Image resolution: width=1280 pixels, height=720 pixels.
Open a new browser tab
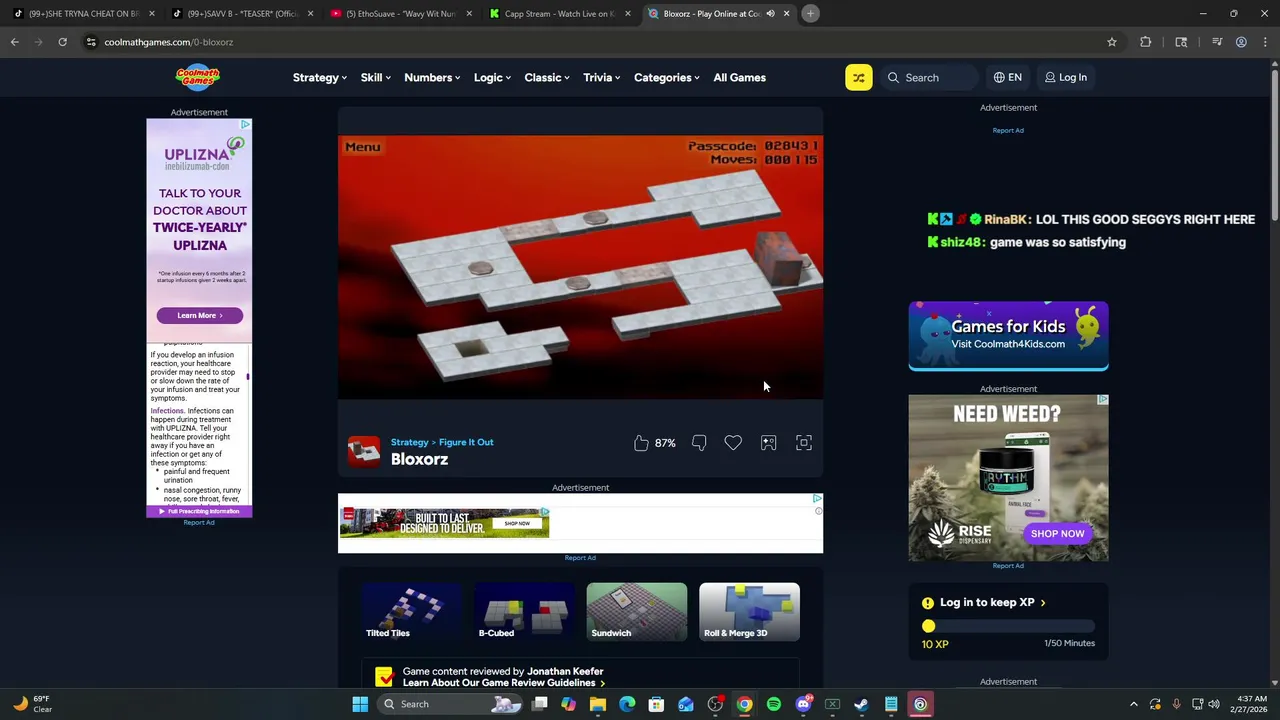click(x=811, y=13)
